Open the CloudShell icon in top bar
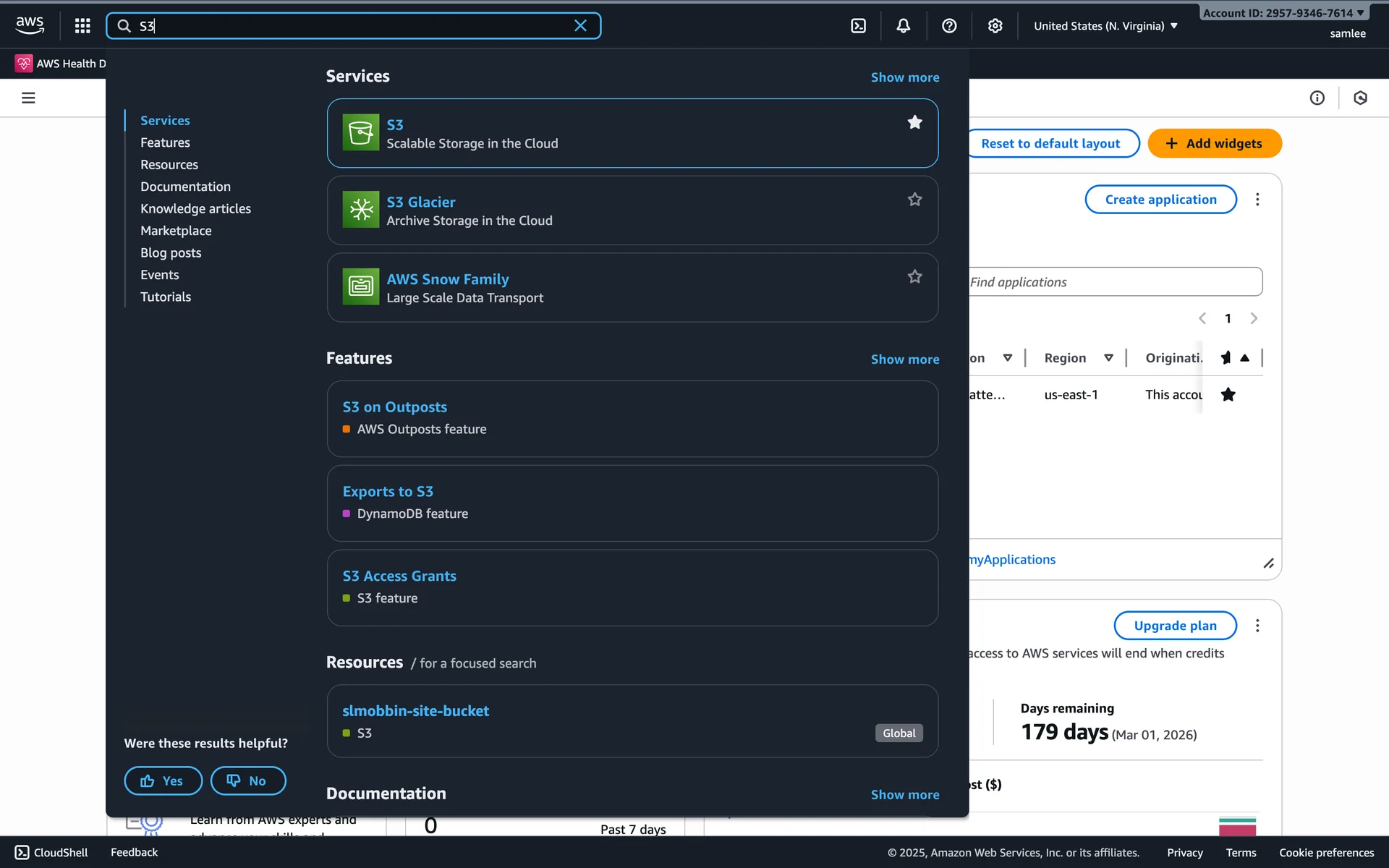 point(858,26)
